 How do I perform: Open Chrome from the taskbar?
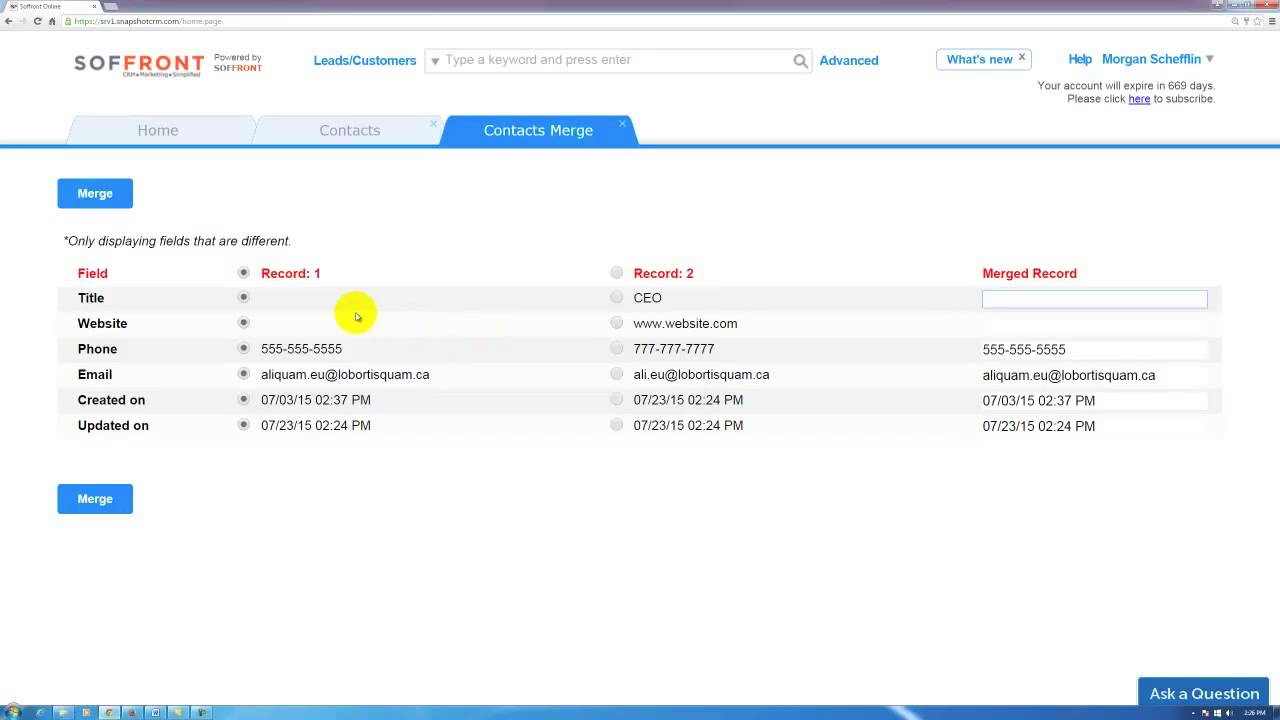tap(109, 712)
